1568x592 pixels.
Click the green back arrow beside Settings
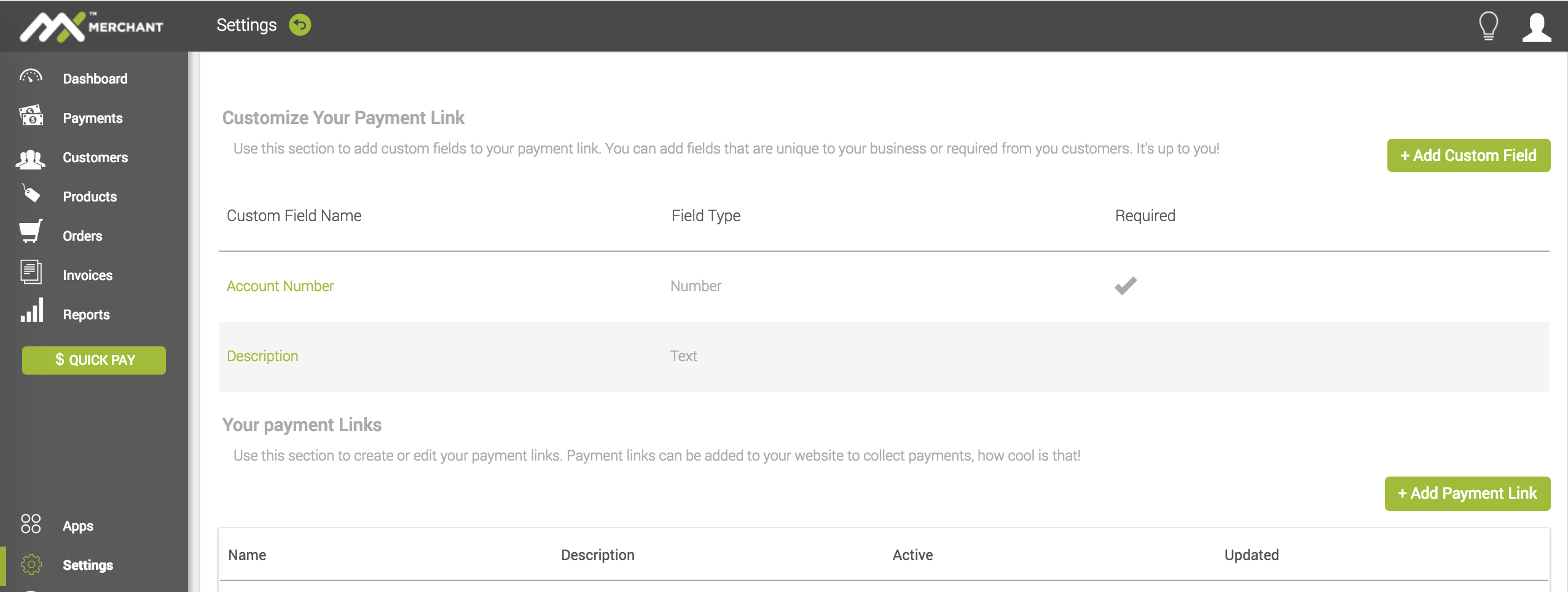(x=300, y=25)
